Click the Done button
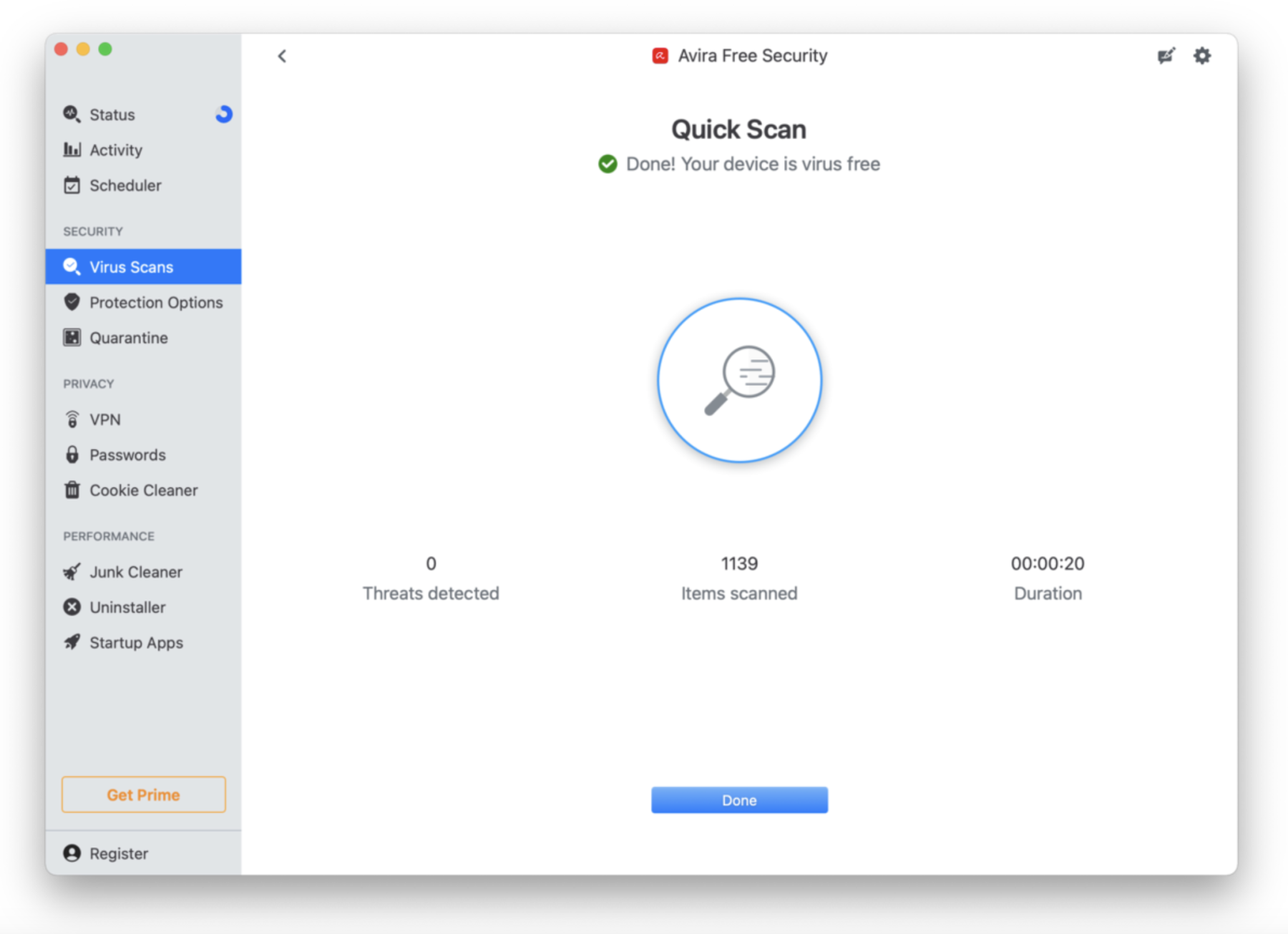 (x=738, y=799)
